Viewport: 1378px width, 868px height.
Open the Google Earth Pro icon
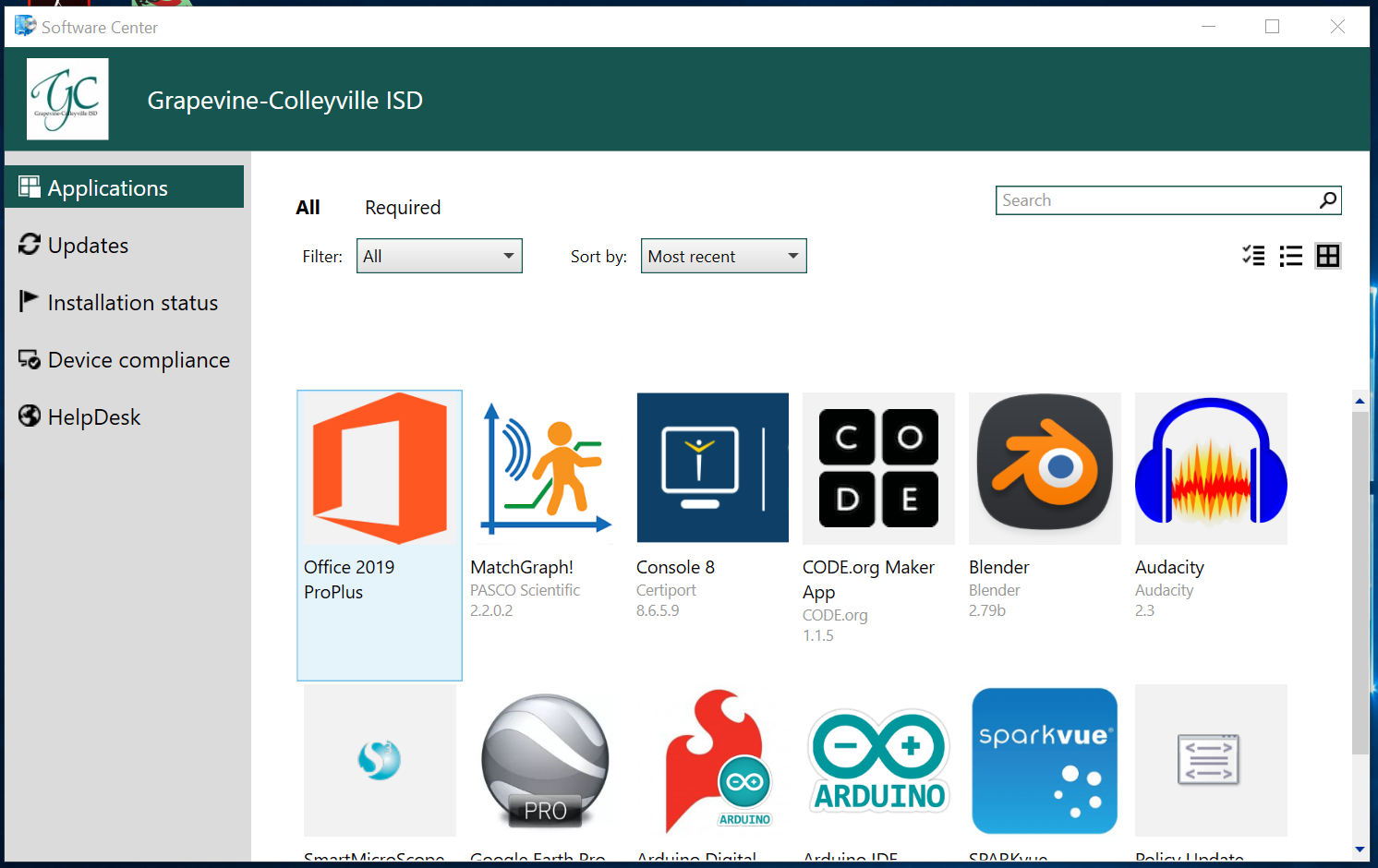tap(546, 761)
